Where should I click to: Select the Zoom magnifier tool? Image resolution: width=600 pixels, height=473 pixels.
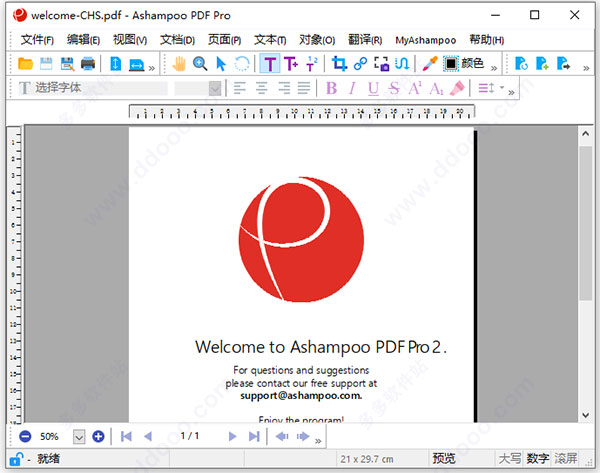click(x=200, y=64)
